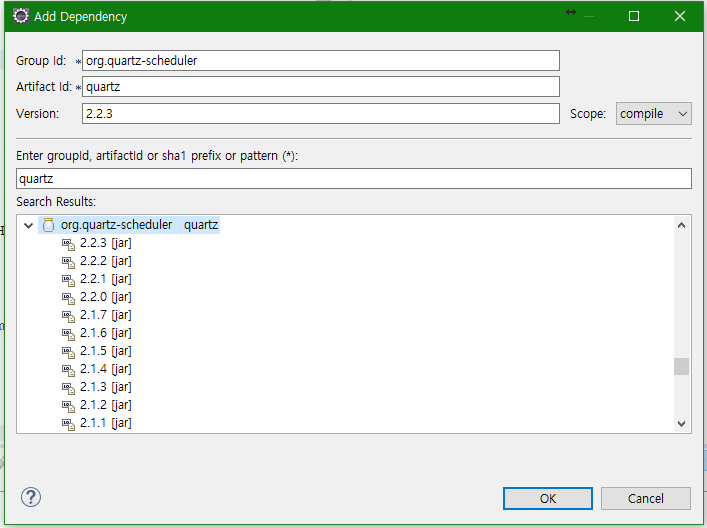
Task: Close the Add Dependency dialog
Action: (679, 16)
